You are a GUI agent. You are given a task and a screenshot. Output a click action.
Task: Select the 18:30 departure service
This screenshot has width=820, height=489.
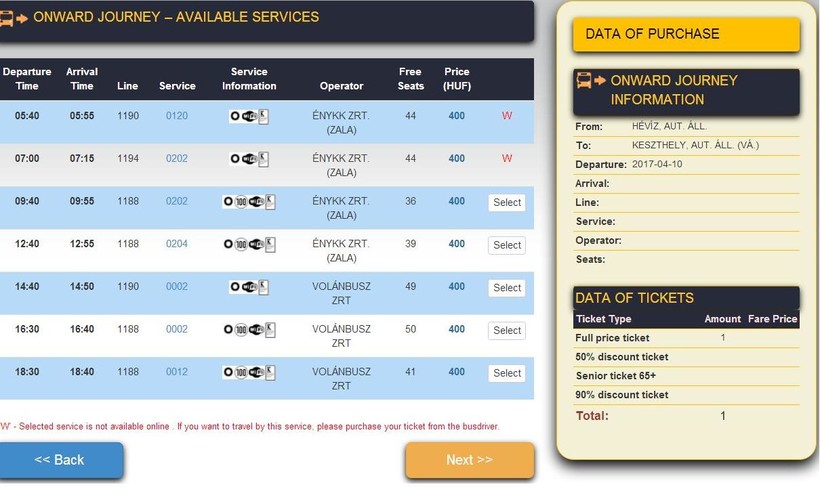pyautogui.click(x=507, y=373)
